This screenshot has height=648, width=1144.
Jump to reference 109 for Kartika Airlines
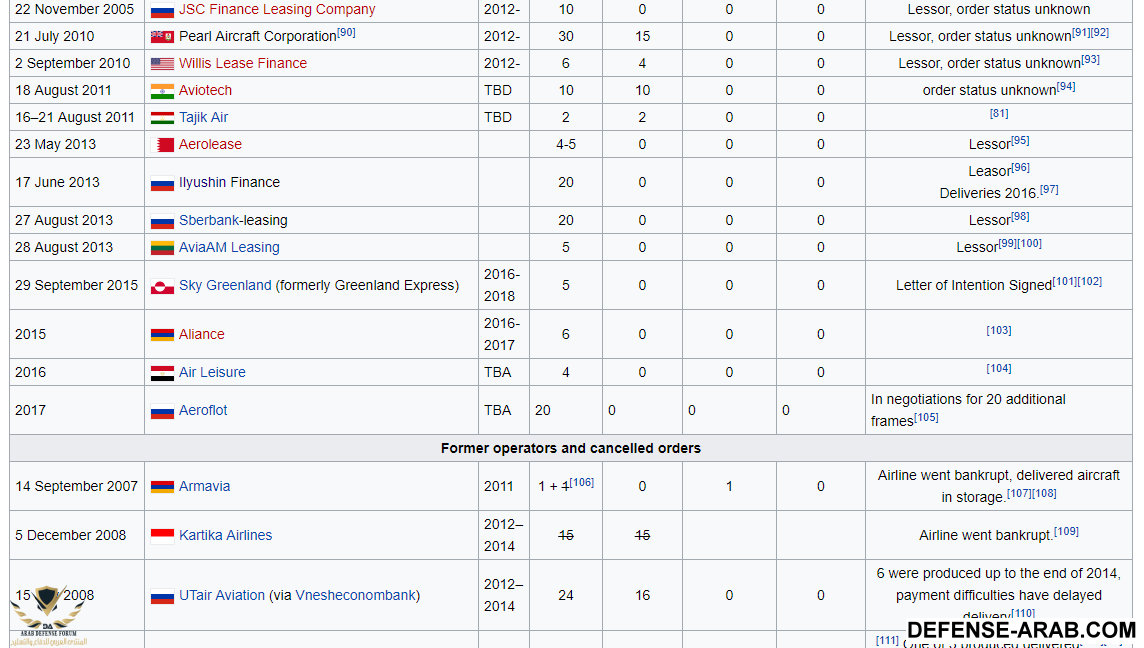point(1066,531)
